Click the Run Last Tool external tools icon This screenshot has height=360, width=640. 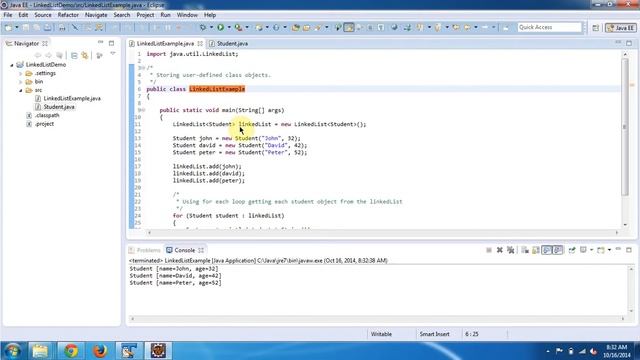(x=238, y=27)
